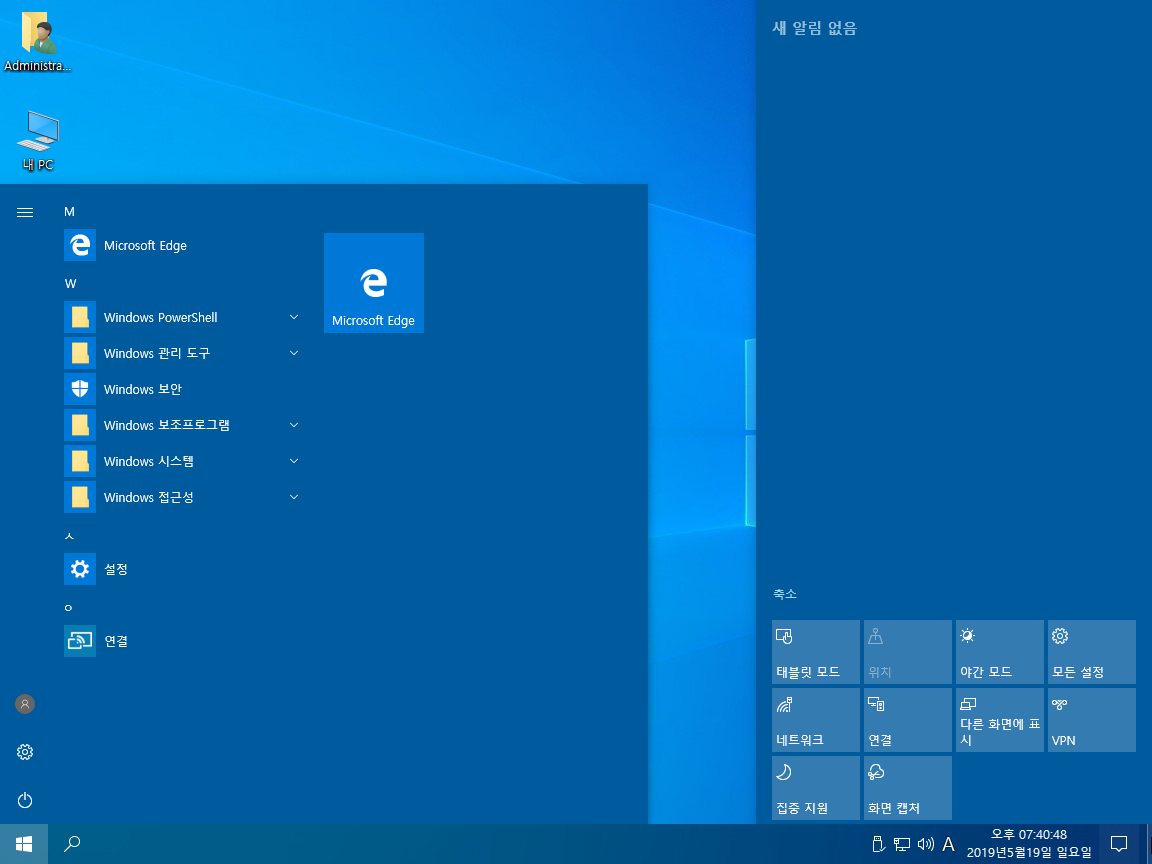Jump to letter group W header
The height and width of the screenshot is (864, 1152).
[x=71, y=284]
